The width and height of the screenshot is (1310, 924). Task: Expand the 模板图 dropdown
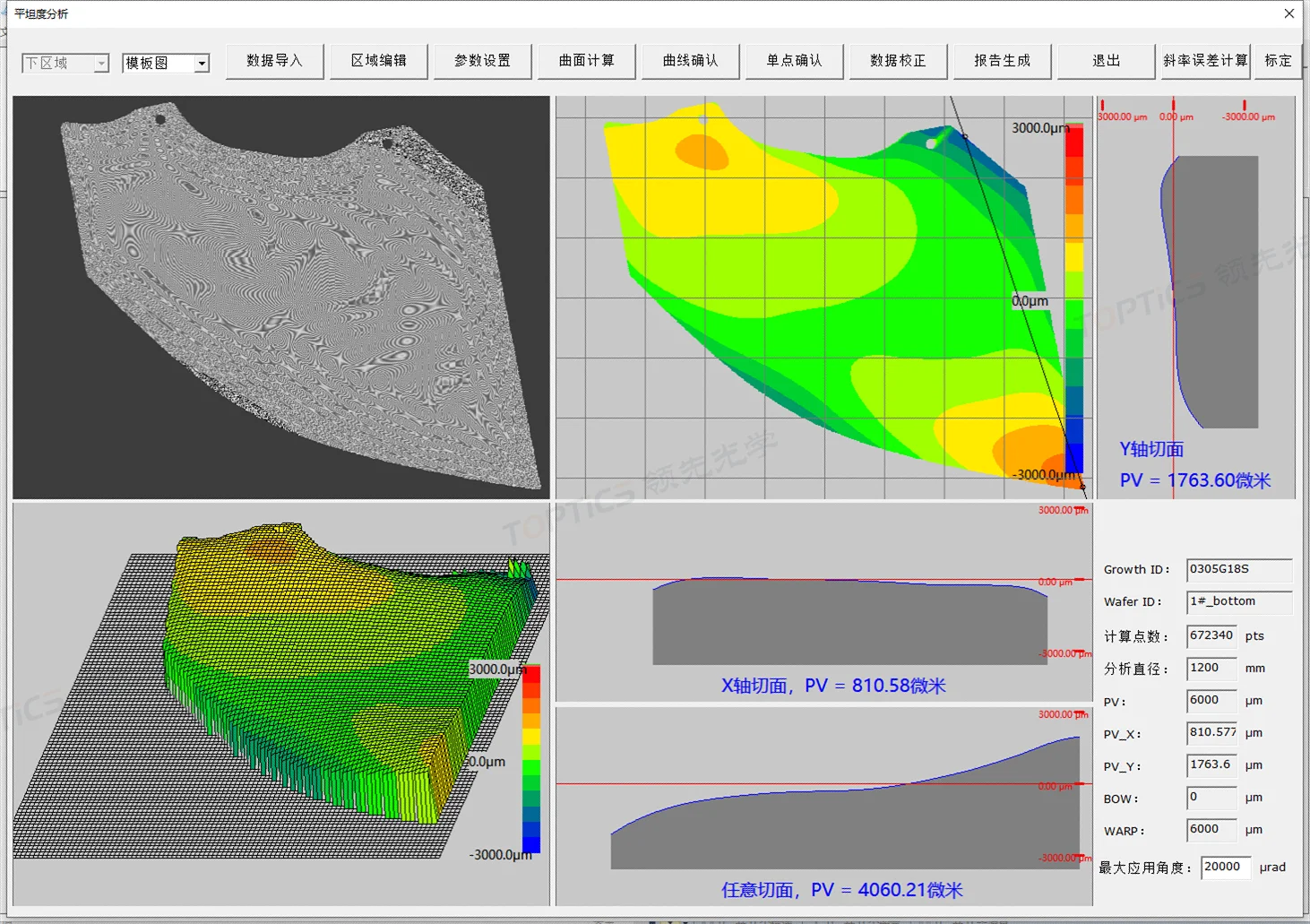tap(202, 64)
